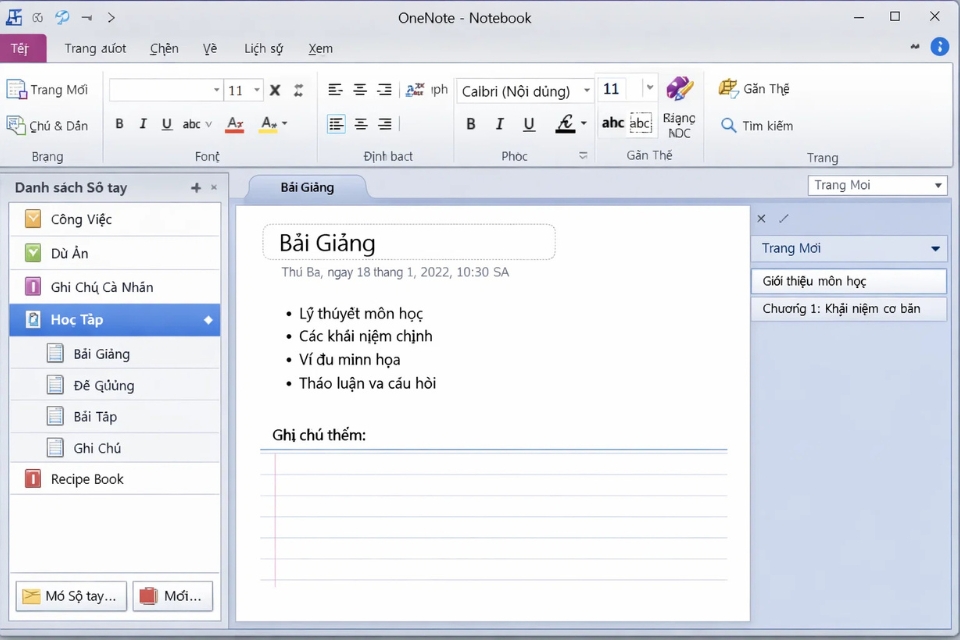This screenshot has width=960, height=640.
Task: Click the Tìm kiếm search icon
Action: click(x=729, y=126)
